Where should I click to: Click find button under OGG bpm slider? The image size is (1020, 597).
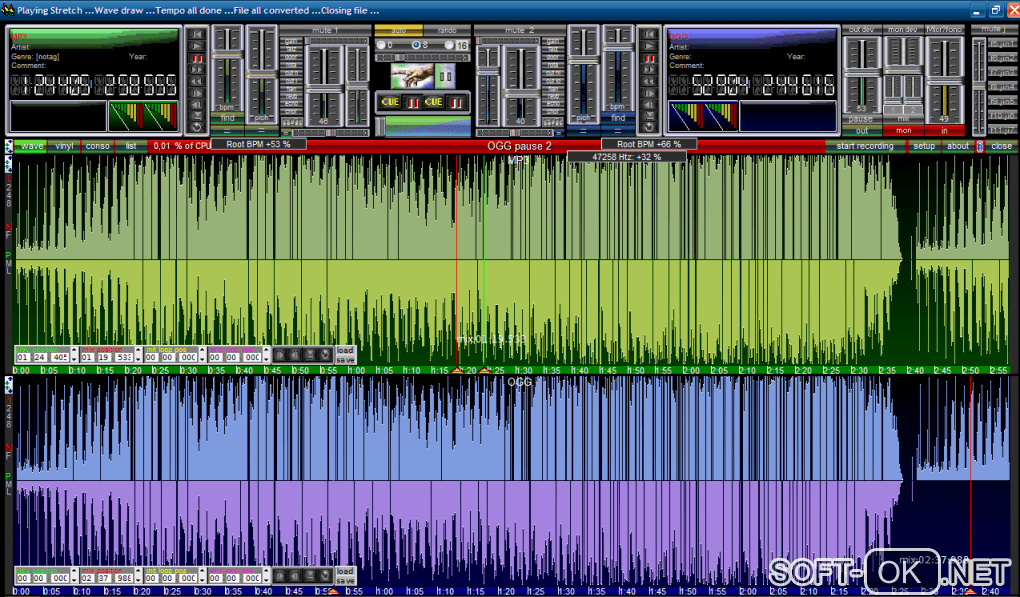click(x=618, y=118)
